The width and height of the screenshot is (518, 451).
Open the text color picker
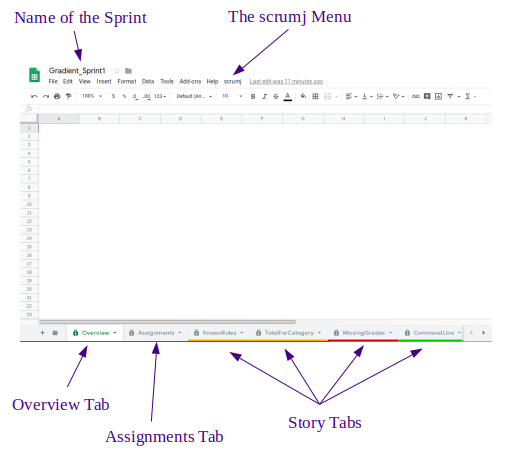287,97
